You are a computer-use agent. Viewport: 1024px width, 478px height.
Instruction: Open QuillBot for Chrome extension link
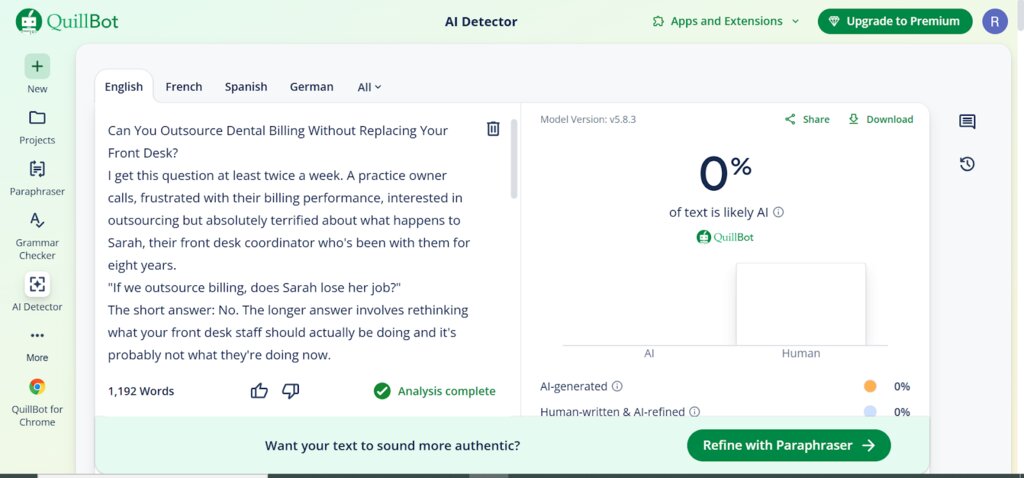(x=37, y=399)
